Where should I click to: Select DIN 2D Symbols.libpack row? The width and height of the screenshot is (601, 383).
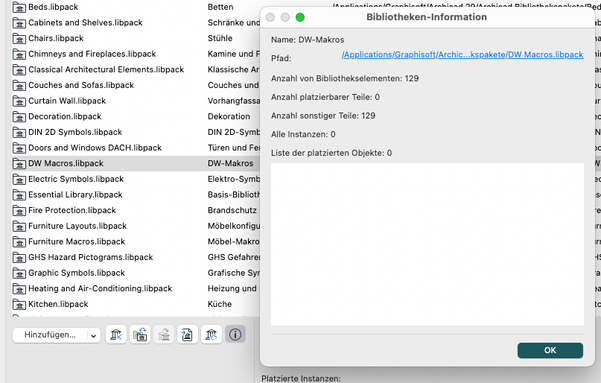click(x=75, y=132)
